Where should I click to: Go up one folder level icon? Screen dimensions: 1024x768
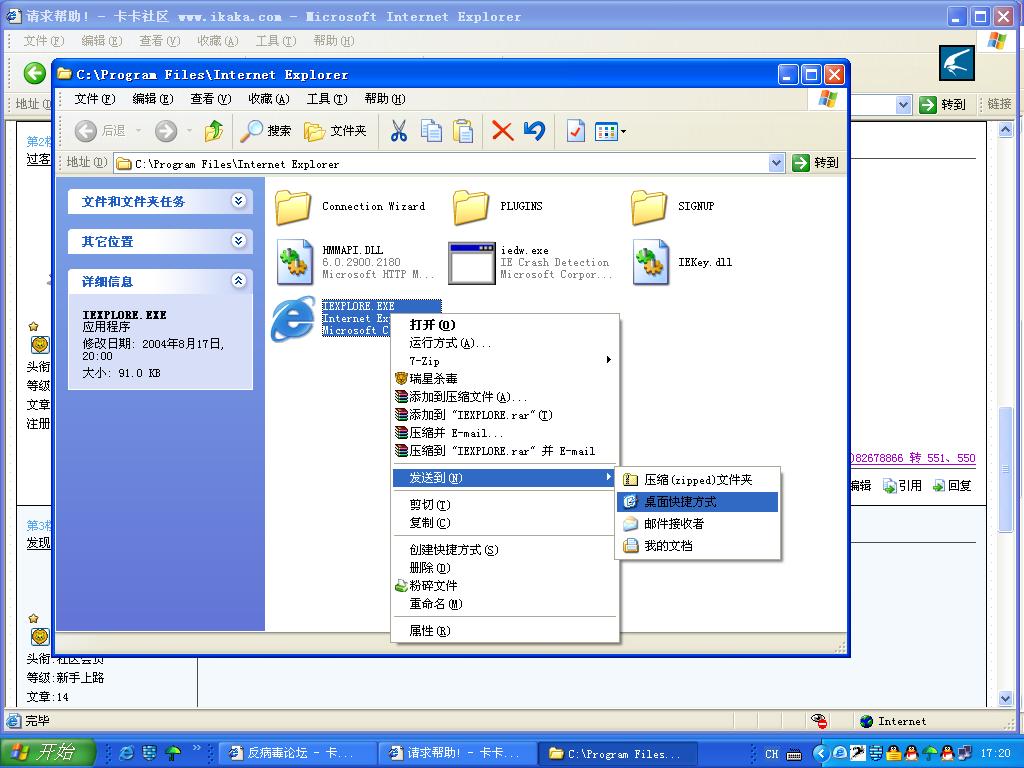click(x=214, y=131)
